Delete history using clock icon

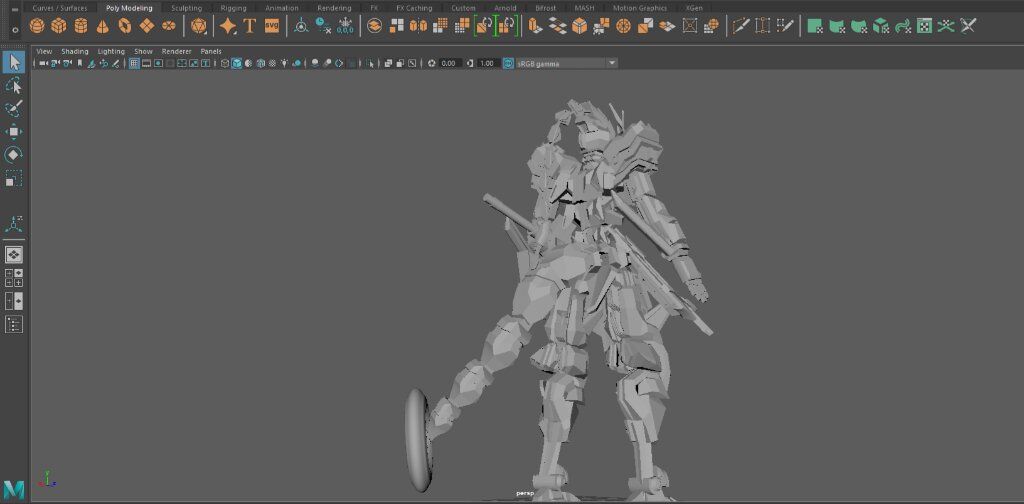point(323,26)
